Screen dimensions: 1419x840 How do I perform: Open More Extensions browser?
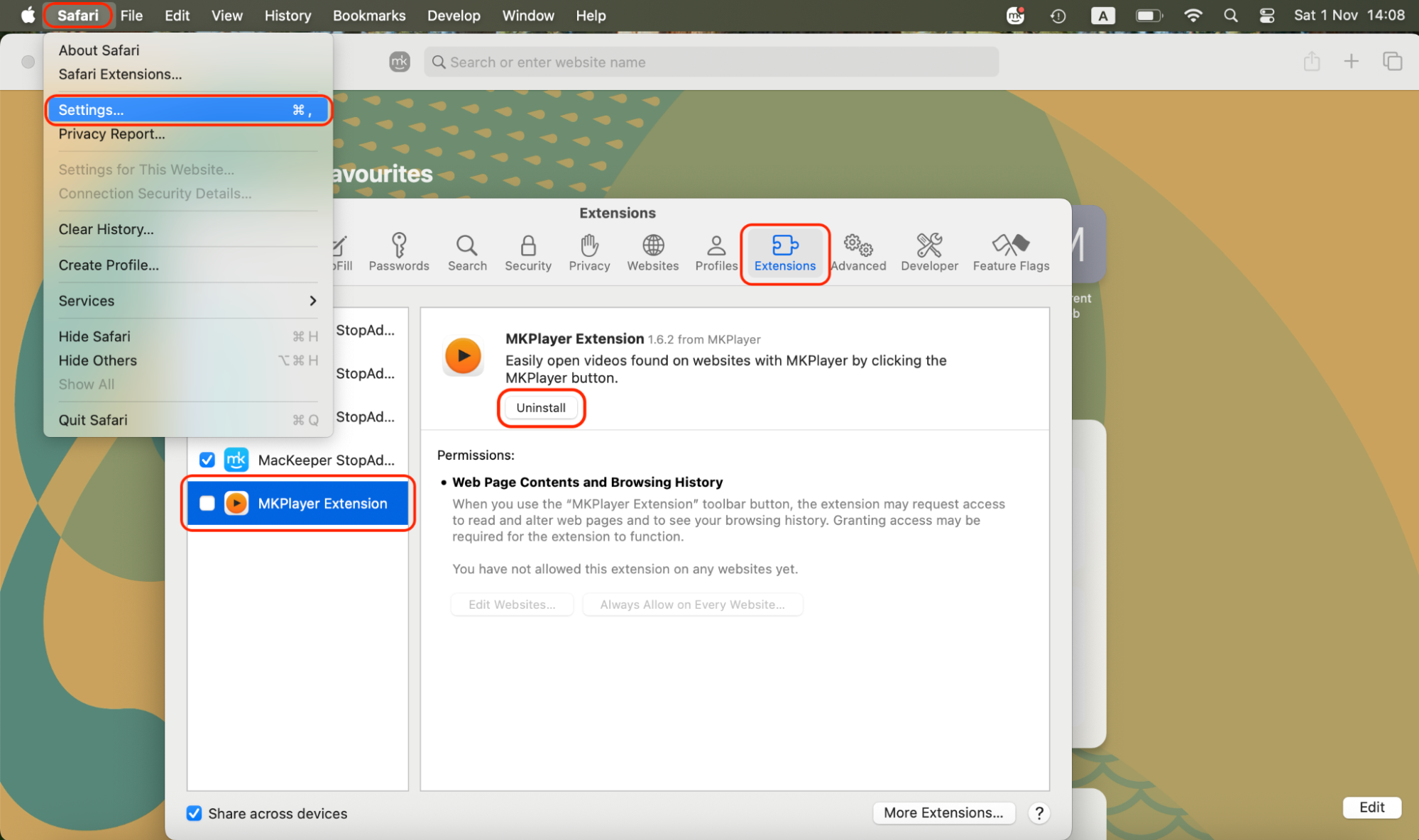[943, 813]
